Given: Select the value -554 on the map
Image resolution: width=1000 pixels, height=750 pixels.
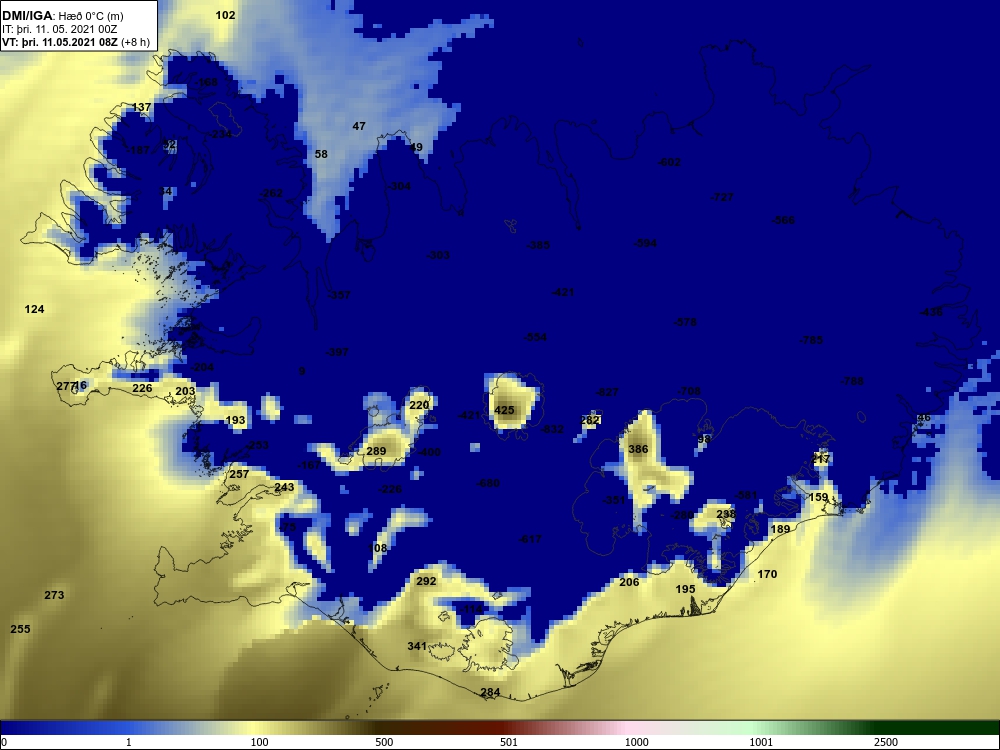Looking at the screenshot, I should [535, 337].
